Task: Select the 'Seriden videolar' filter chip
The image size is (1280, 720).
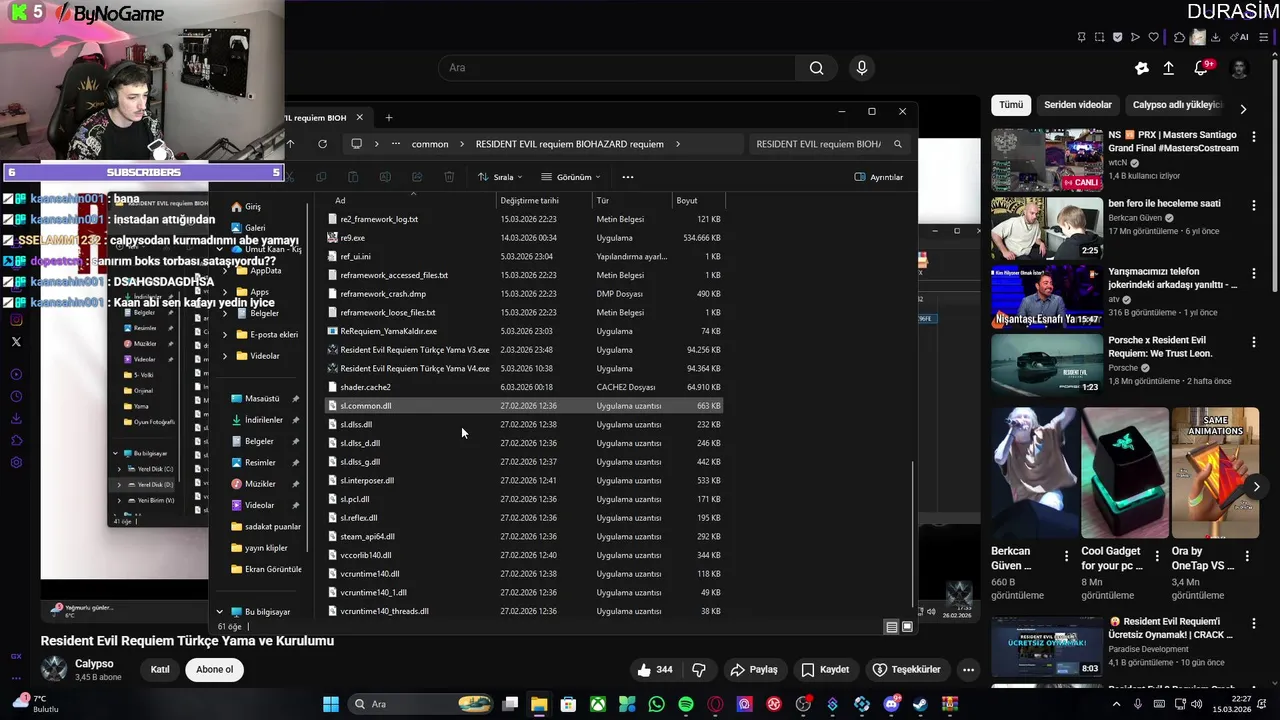Action: [x=1078, y=105]
